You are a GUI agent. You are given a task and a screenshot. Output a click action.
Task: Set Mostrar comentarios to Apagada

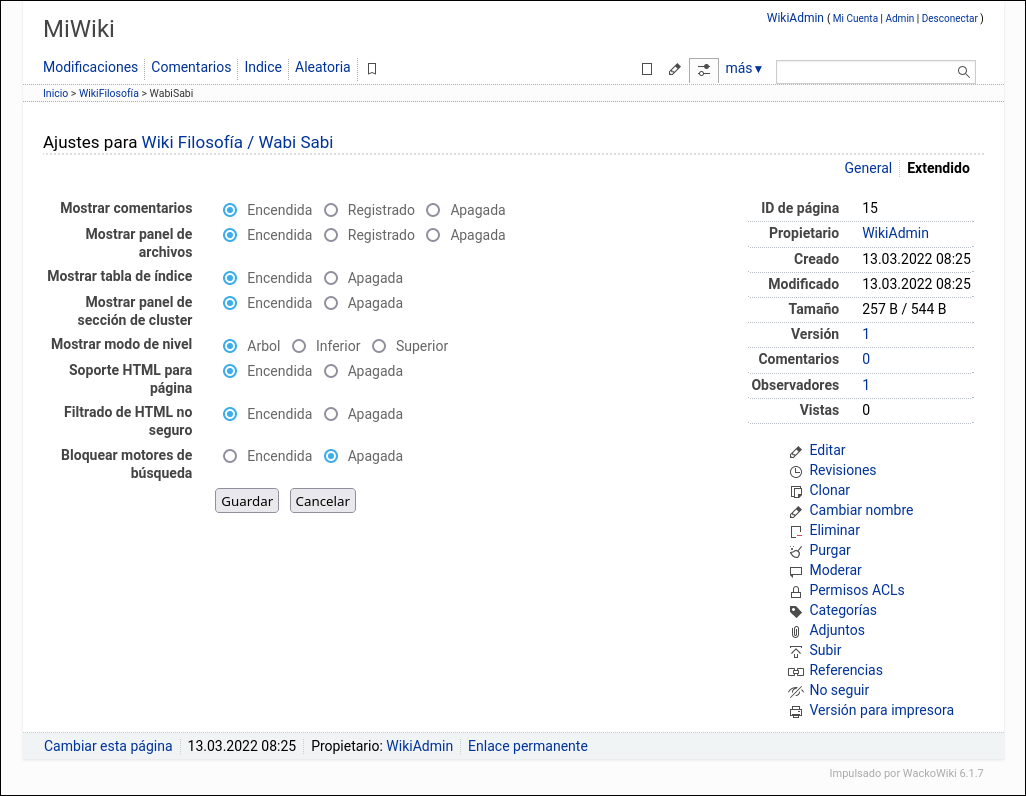[433, 210]
